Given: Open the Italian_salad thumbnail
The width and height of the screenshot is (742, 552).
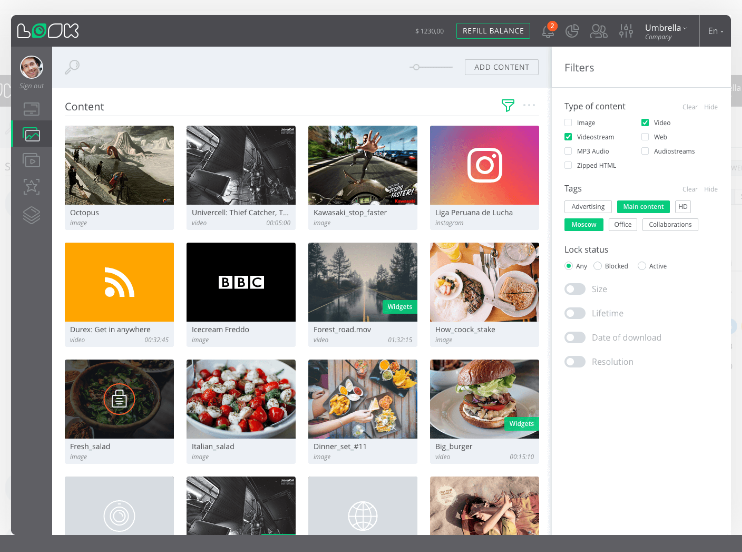Looking at the screenshot, I should [241, 399].
